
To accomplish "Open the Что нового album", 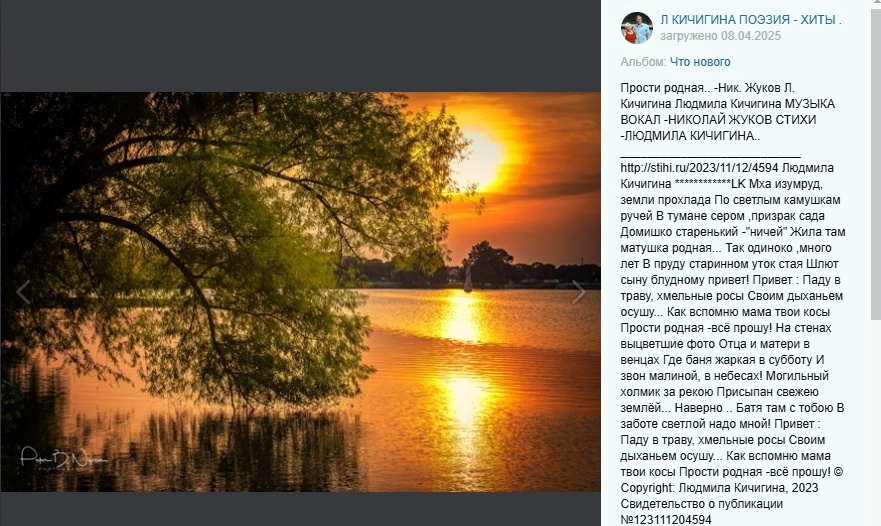I will click(700, 62).
